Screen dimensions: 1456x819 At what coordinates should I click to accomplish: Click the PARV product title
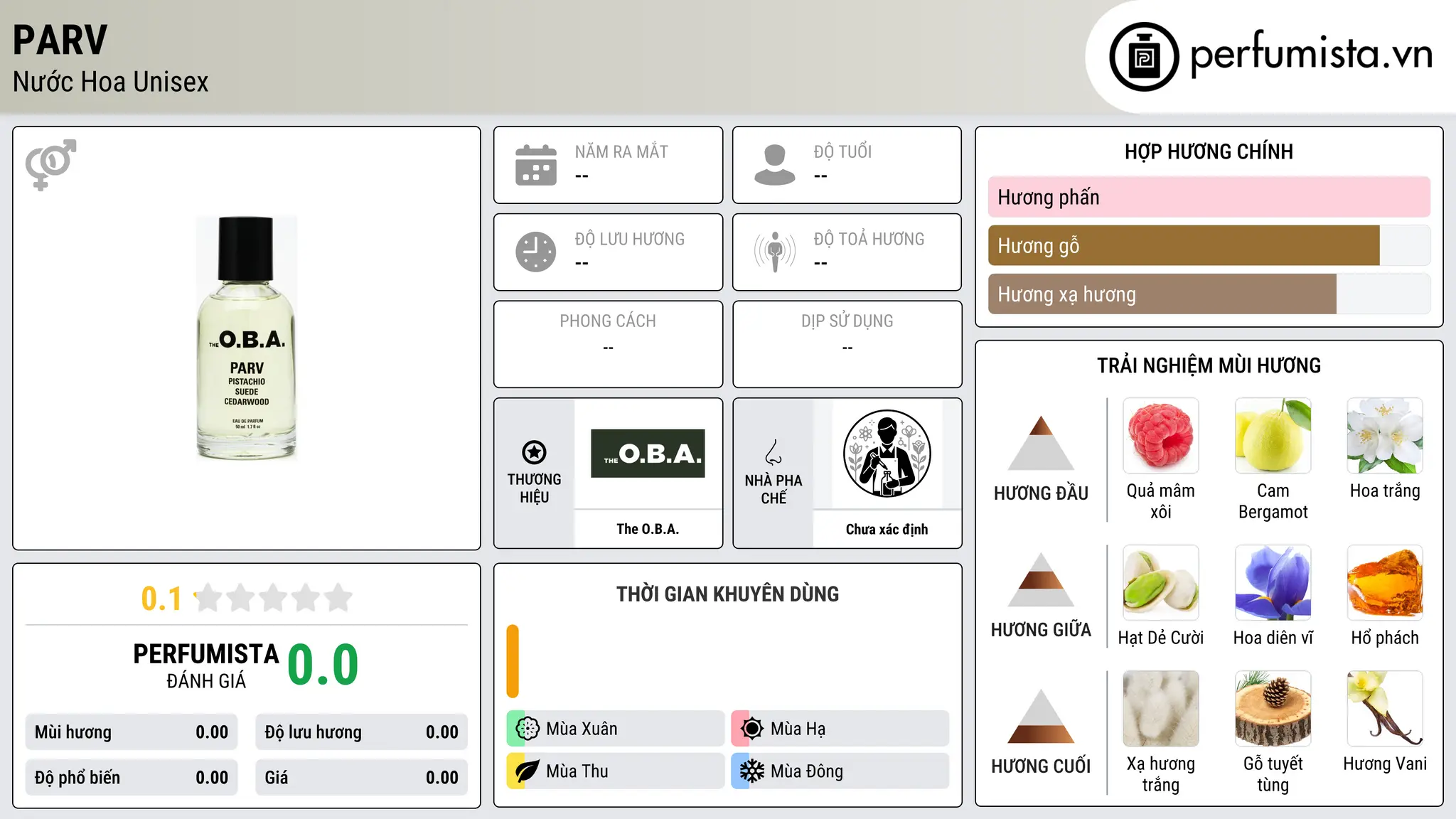coord(60,40)
